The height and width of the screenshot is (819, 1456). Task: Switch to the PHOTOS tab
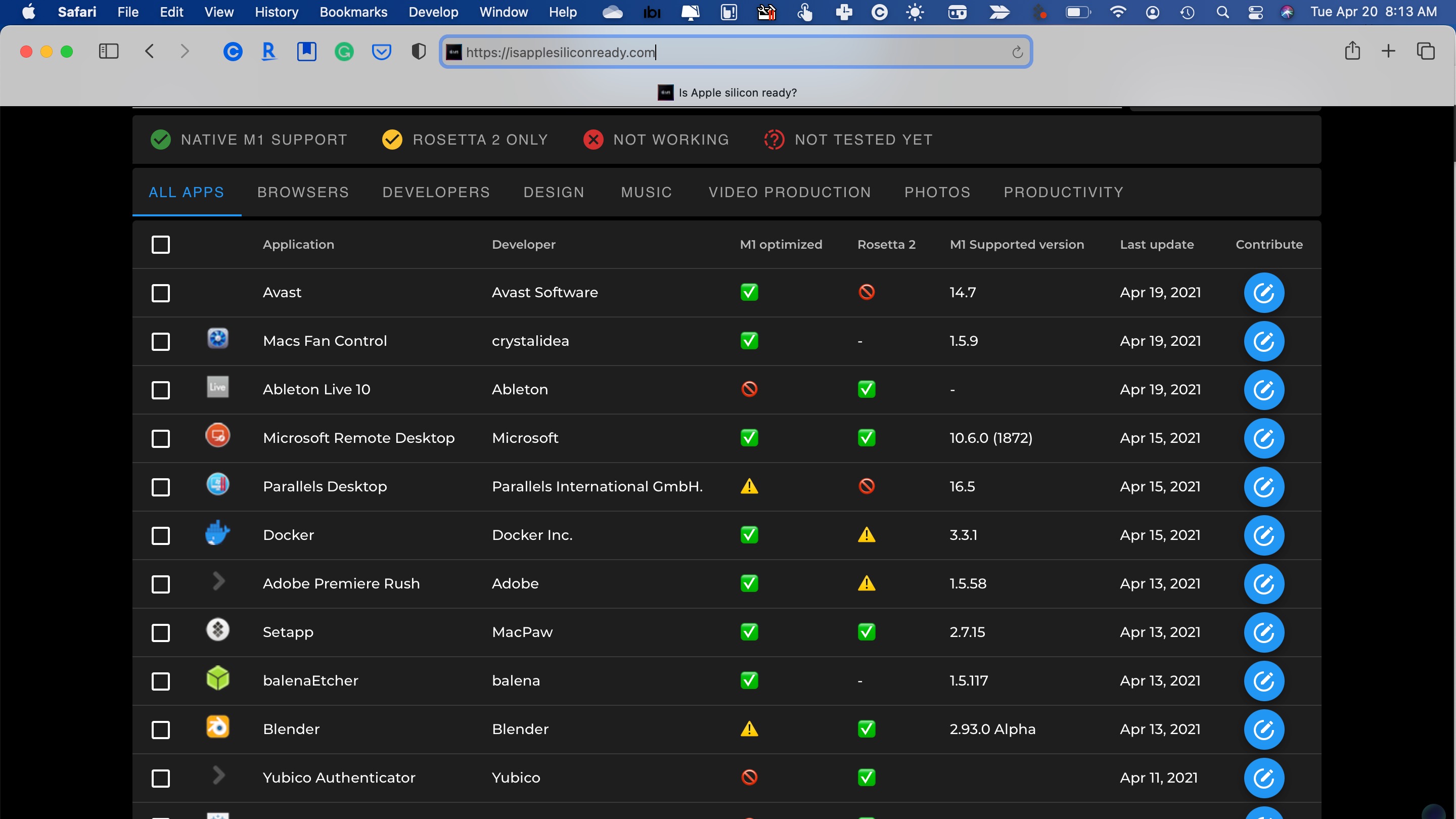point(937,192)
